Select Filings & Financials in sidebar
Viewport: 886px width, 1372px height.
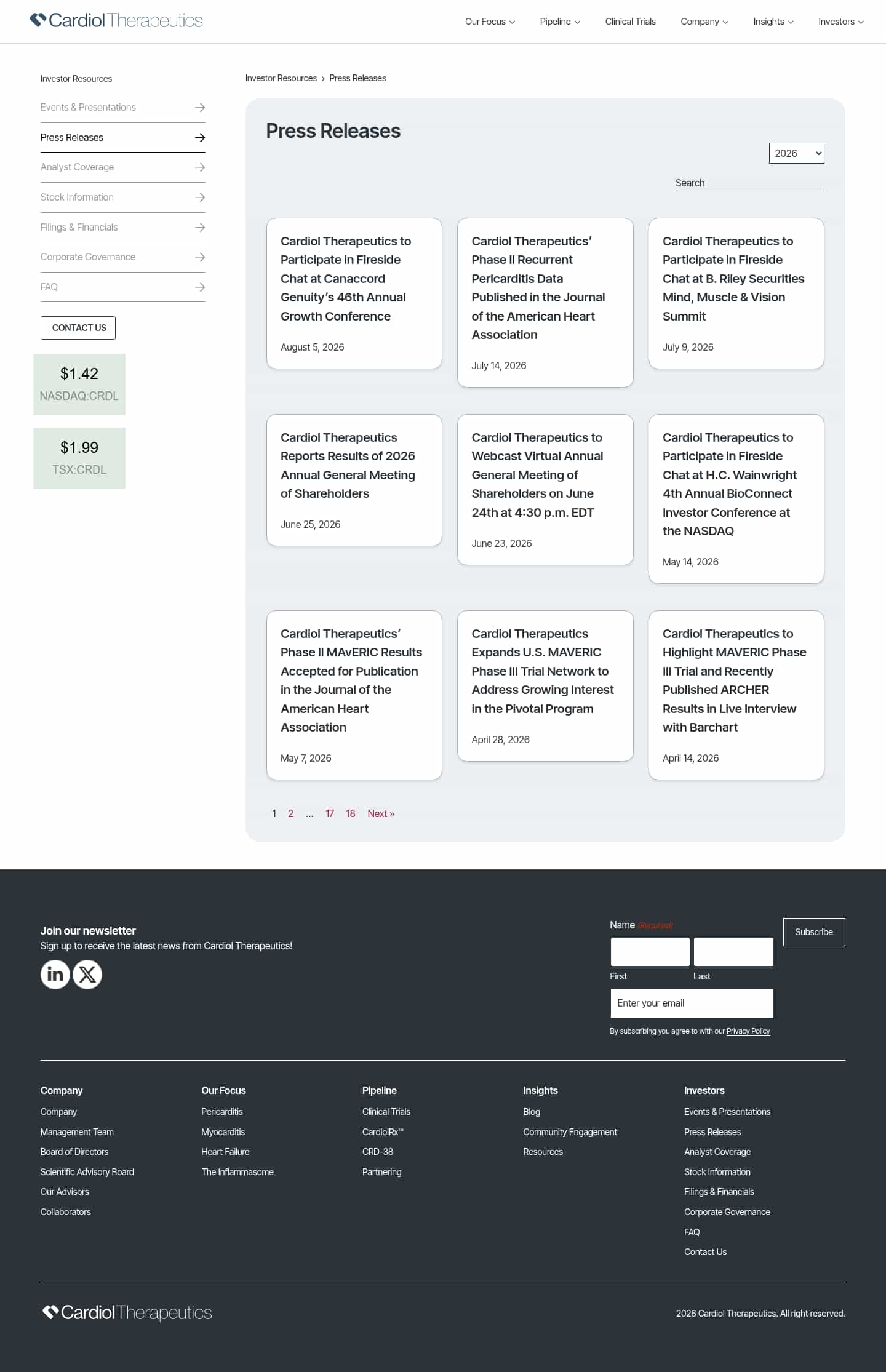click(79, 227)
